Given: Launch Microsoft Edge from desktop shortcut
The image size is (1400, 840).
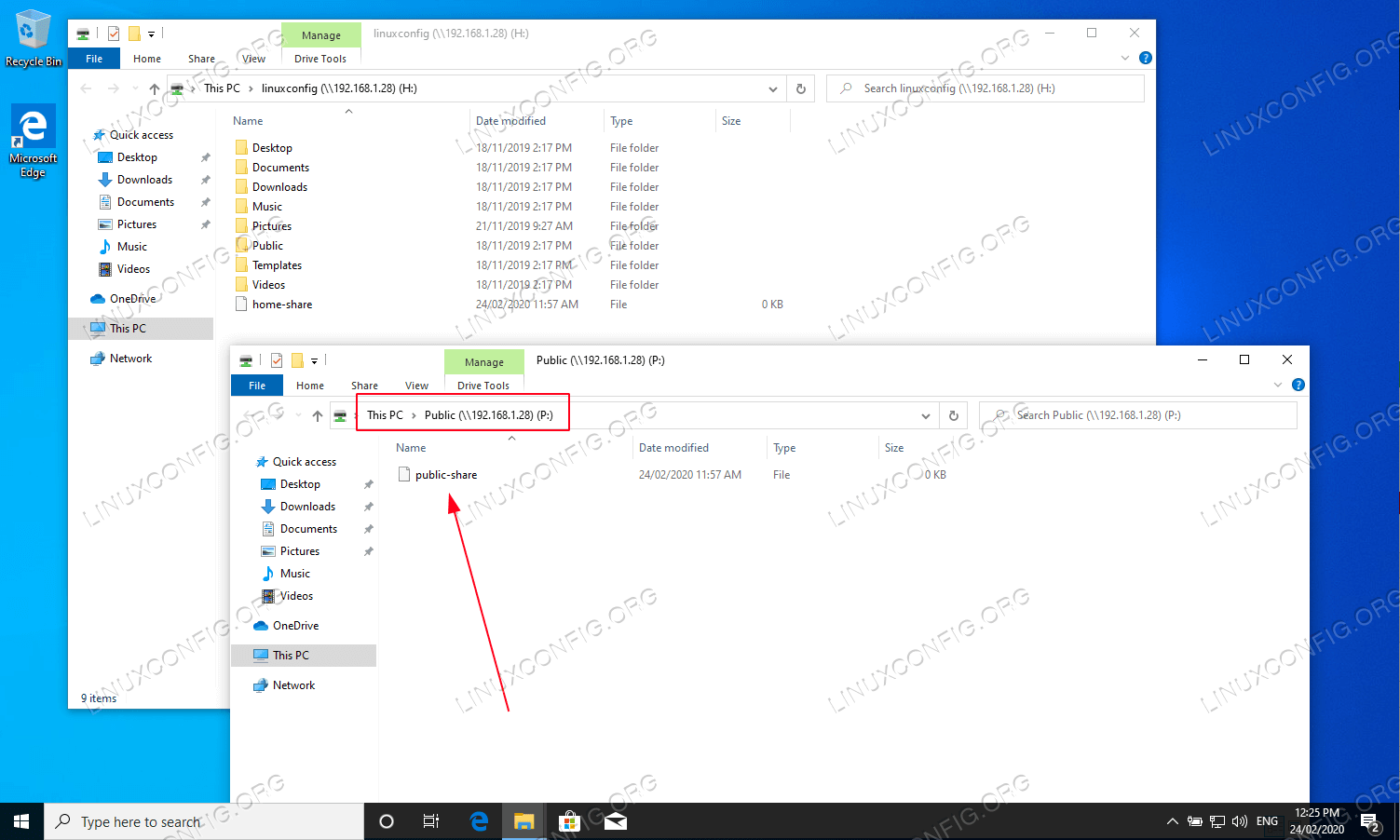Looking at the screenshot, I should (x=33, y=141).
